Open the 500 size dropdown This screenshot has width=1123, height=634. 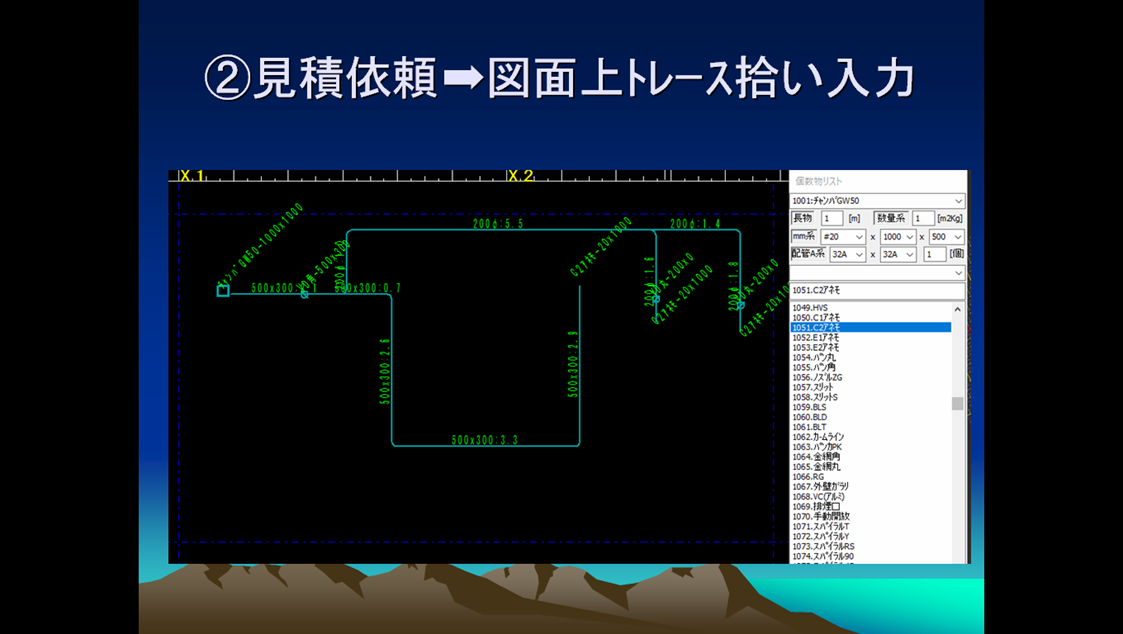[x=946, y=236]
